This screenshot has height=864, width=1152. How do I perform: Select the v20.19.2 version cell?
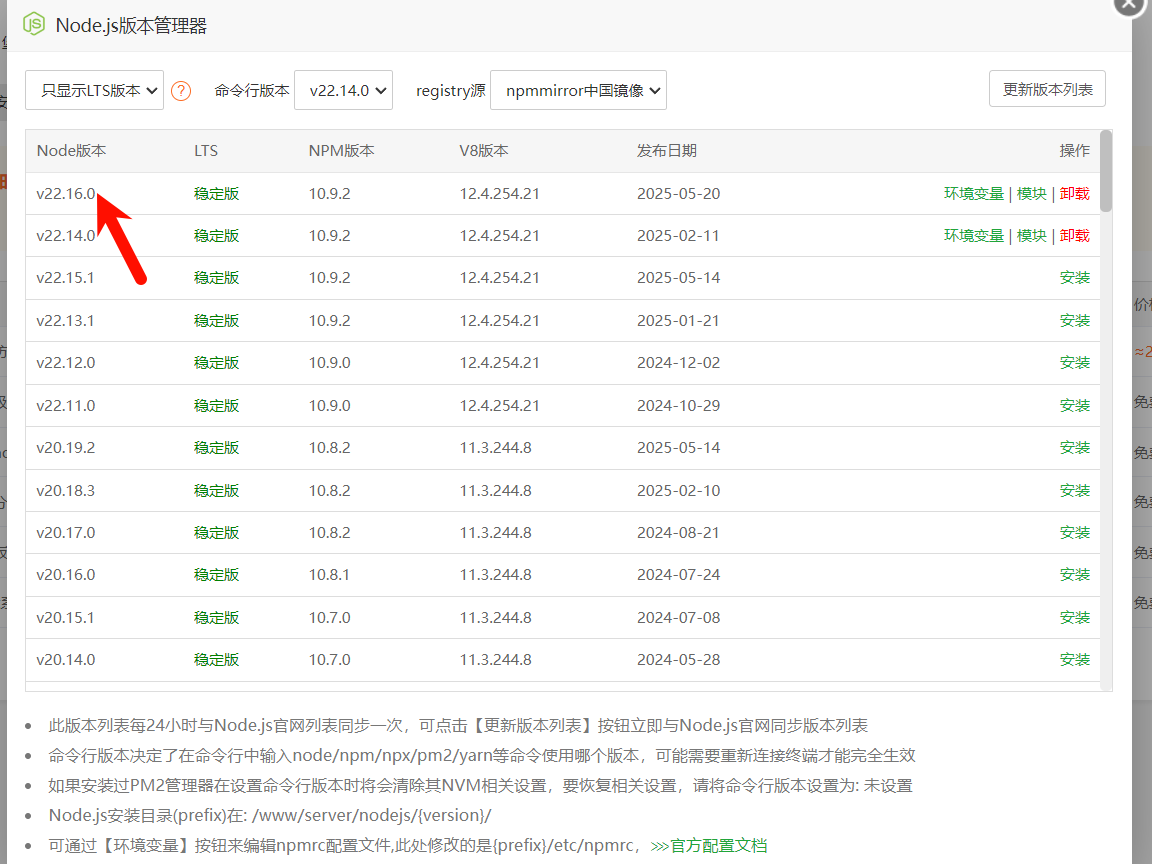click(x=65, y=447)
